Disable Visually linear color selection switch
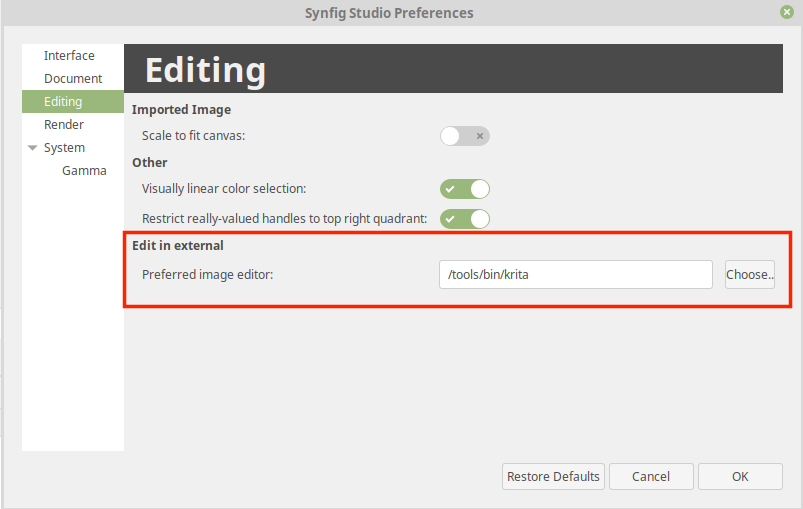The width and height of the screenshot is (803, 509). pos(464,189)
